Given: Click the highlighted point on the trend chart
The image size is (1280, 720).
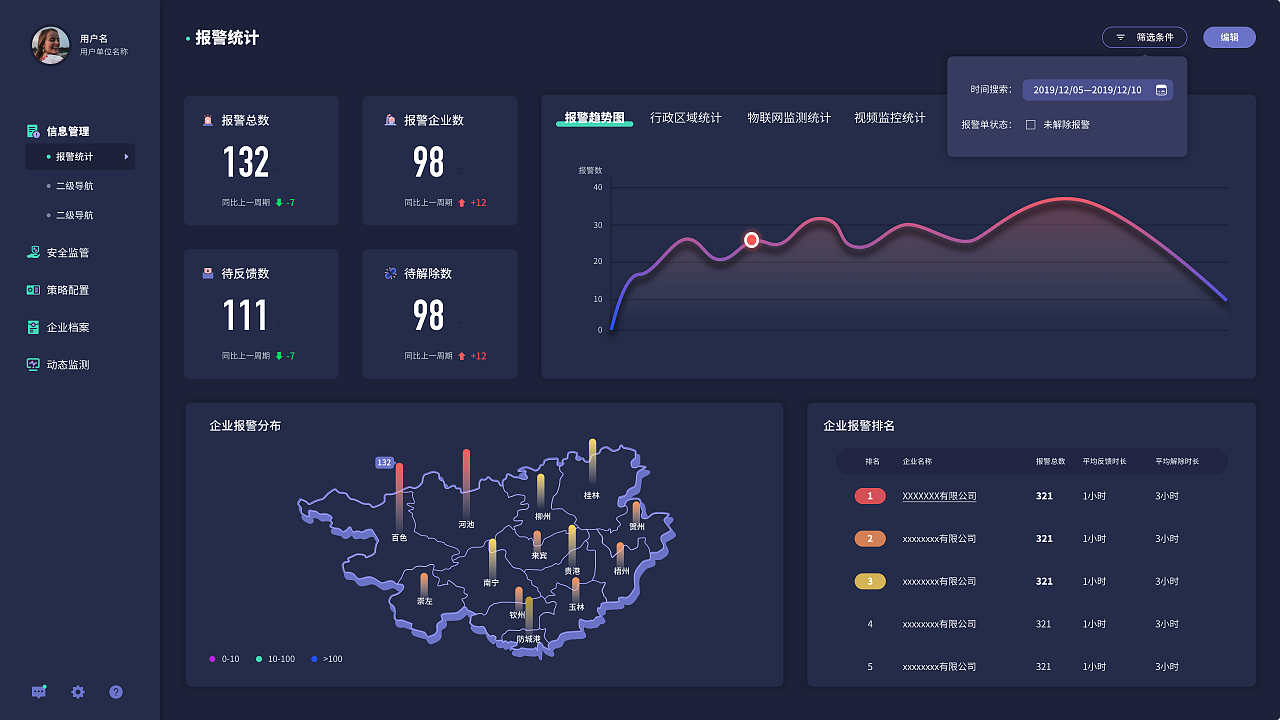Looking at the screenshot, I should [x=751, y=239].
